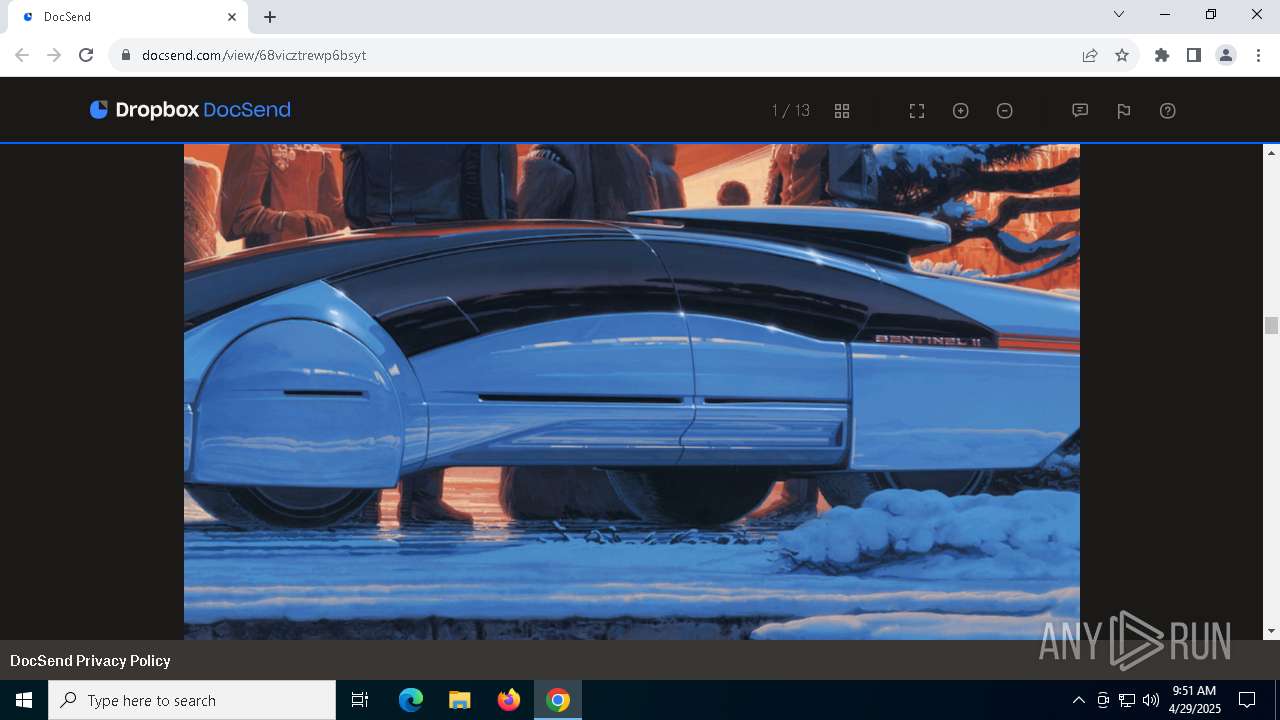Open the network status tray icon
This screenshot has height=720, width=1280.
point(1127,700)
